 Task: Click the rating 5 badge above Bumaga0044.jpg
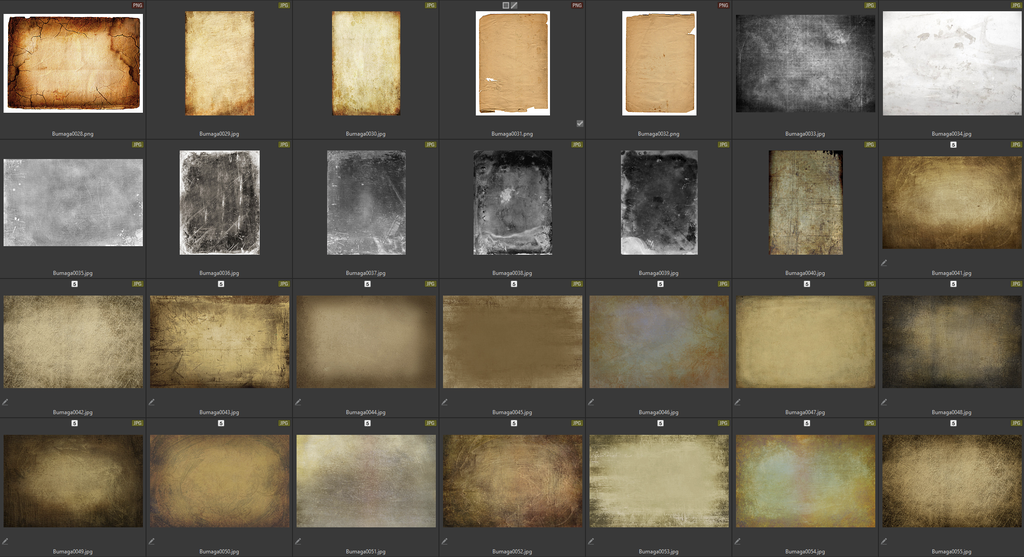pos(367,284)
